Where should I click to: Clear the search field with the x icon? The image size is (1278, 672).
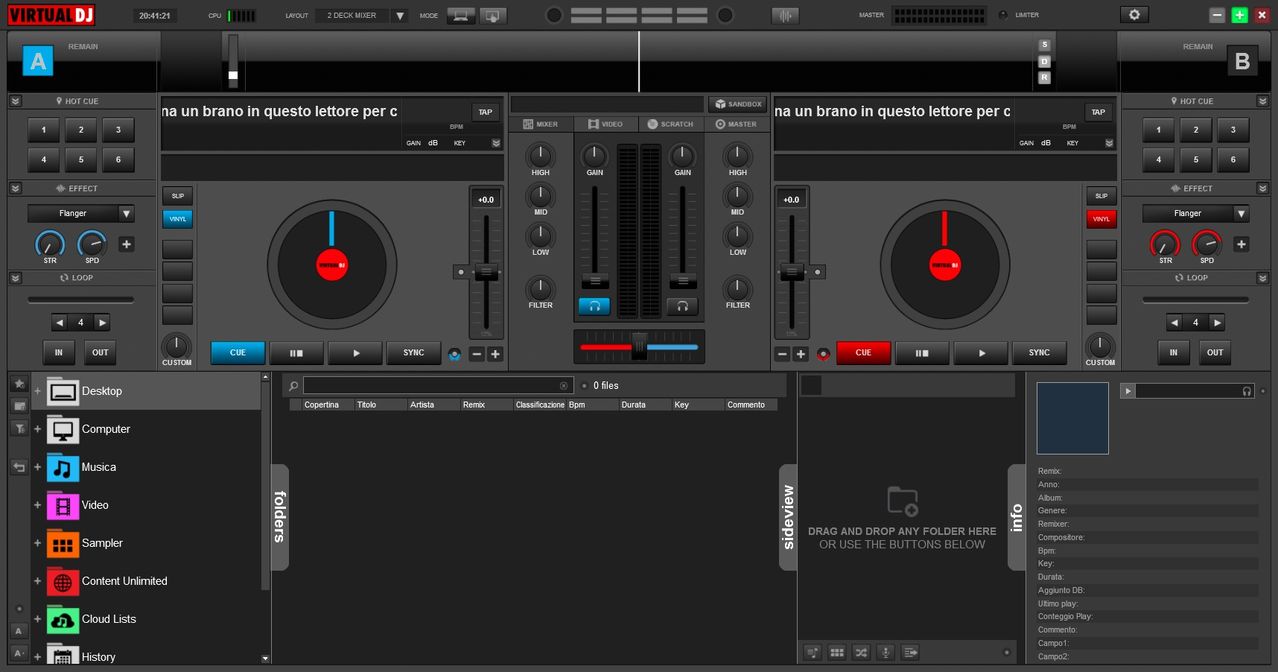pyautogui.click(x=563, y=385)
